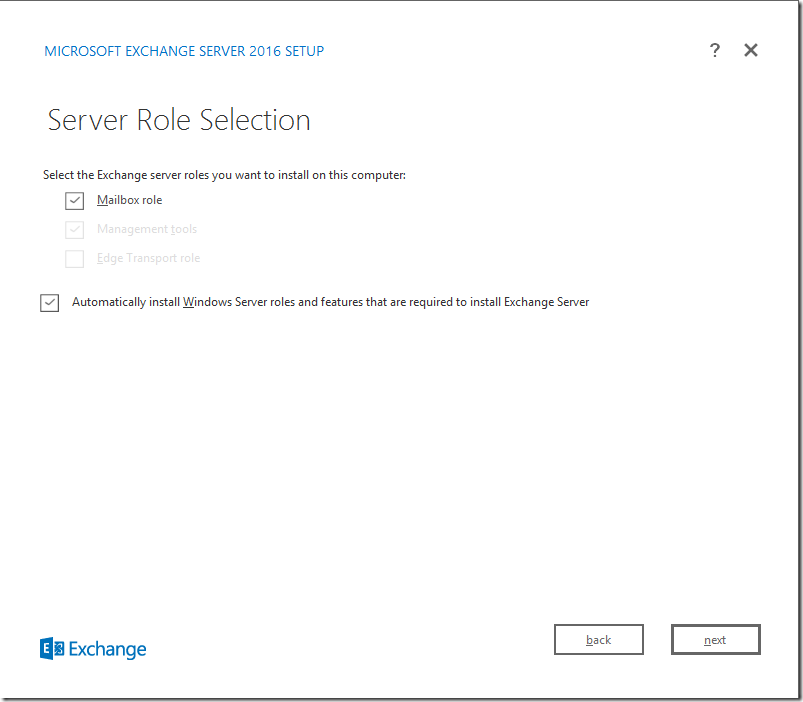Toggle automatic Windows Server roles install checkbox

[50, 303]
